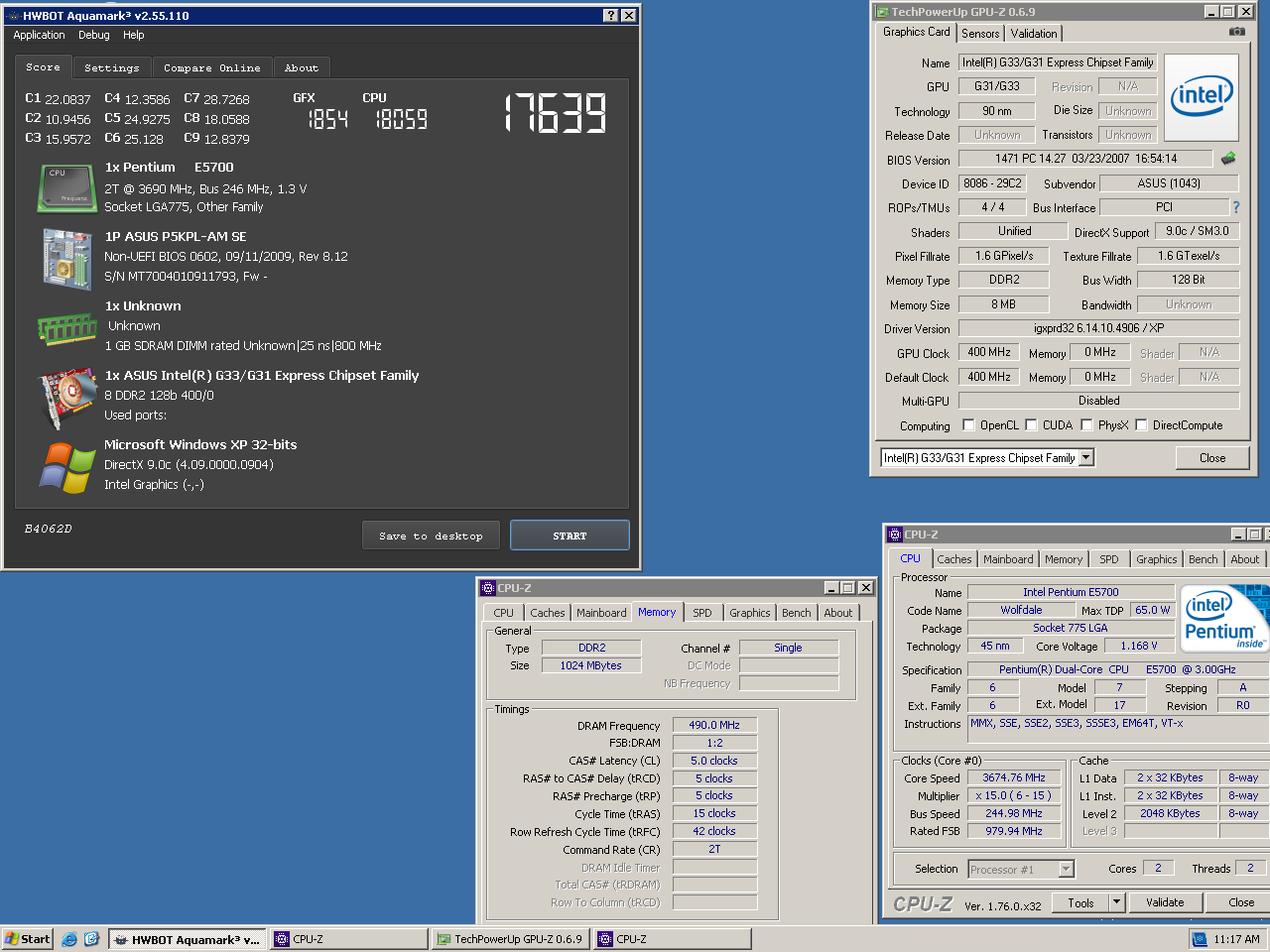This screenshot has width=1270, height=952.
Task: Open the Application menu in Aquamark
Action: [x=40, y=35]
